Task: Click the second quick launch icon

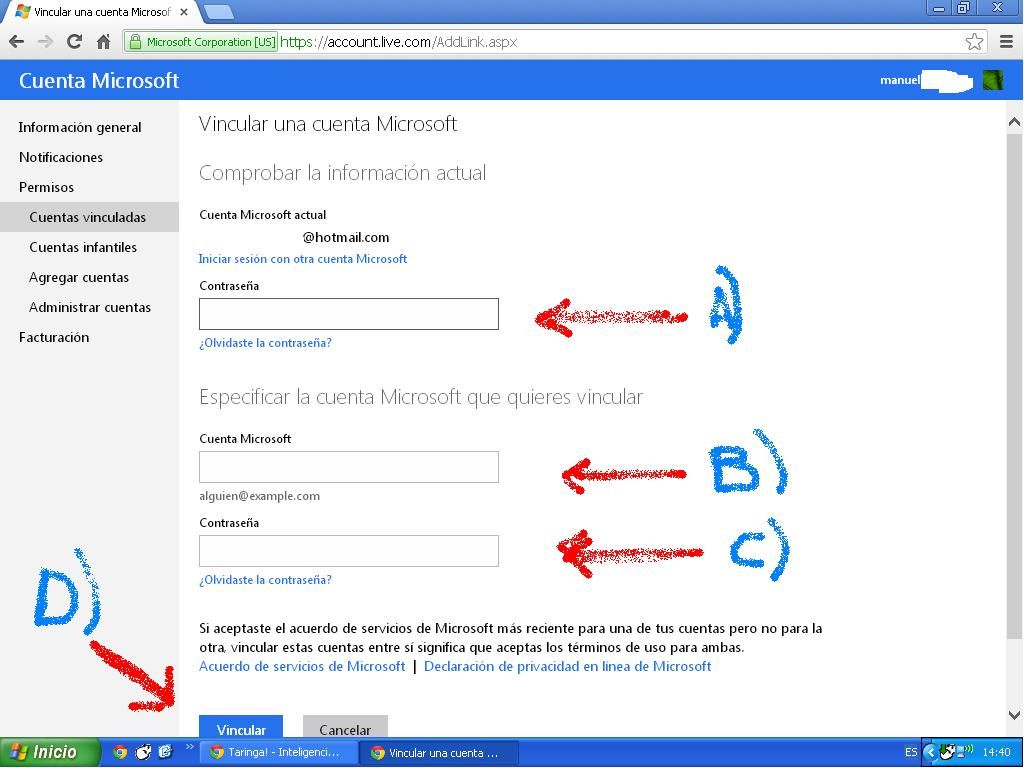Action: (143, 752)
